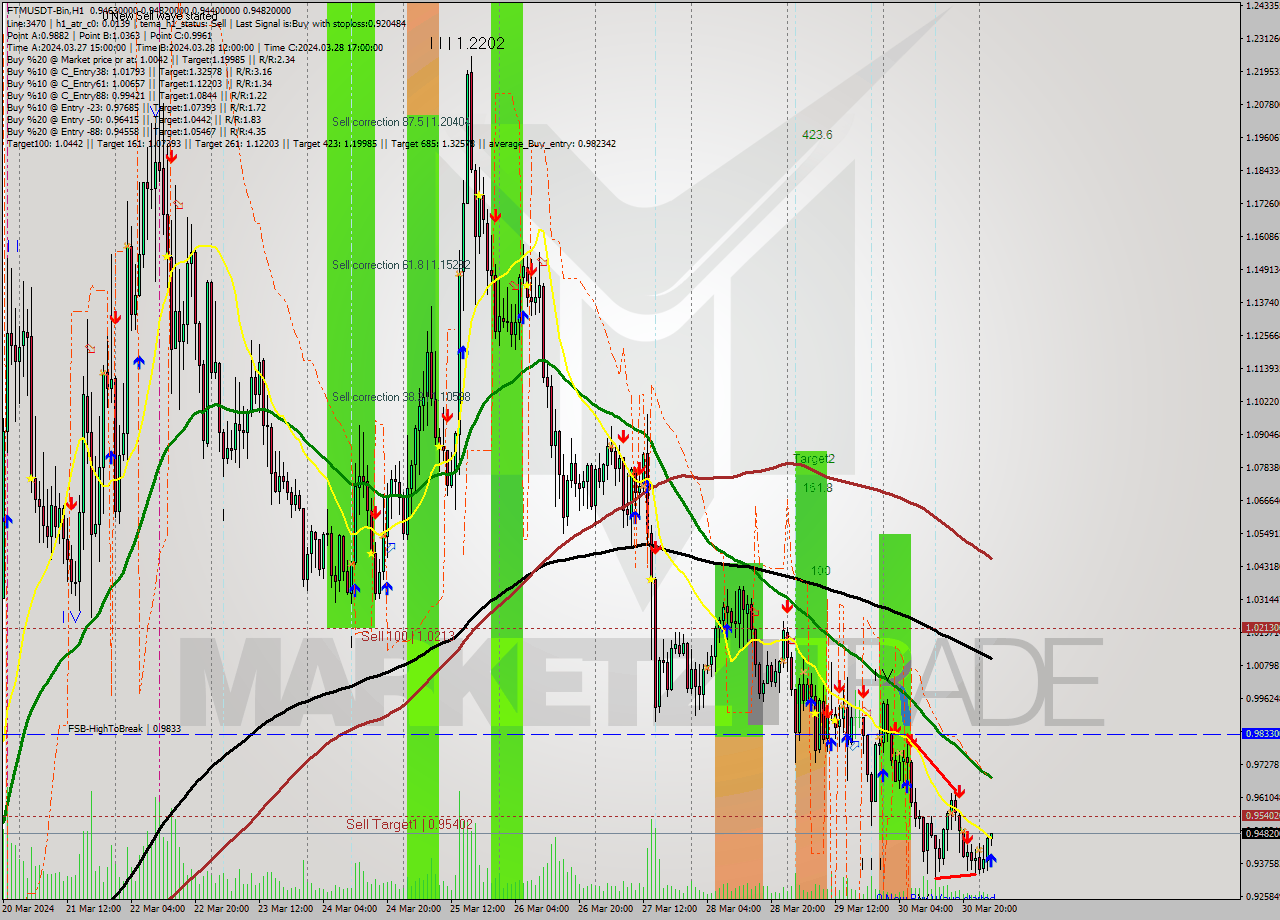The height and width of the screenshot is (920, 1280).
Task: Click the 'Sell Target1 | 0.95402' label
Action: [409, 824]
